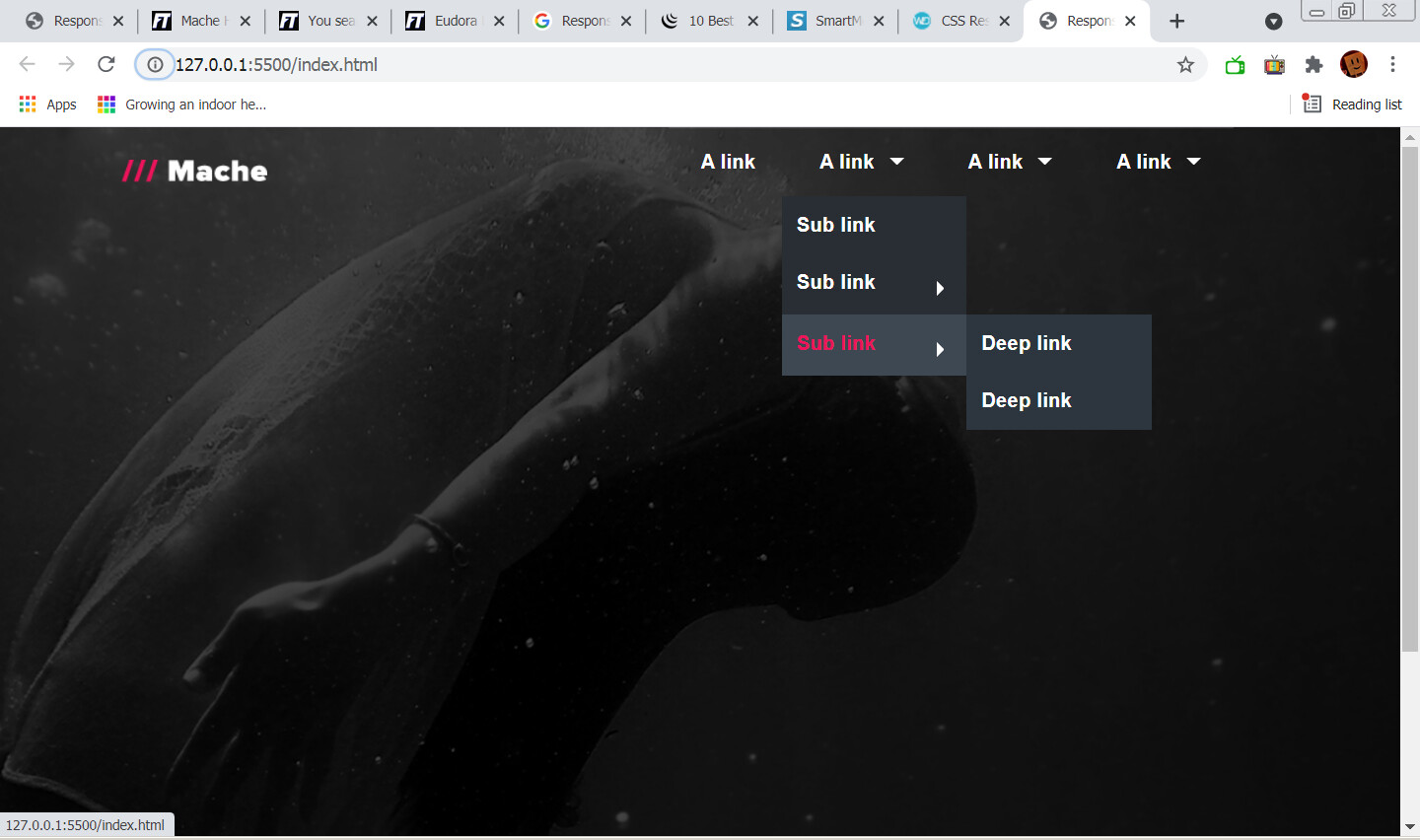
Task: Click the Mache logo
Action: coord(194,171)
